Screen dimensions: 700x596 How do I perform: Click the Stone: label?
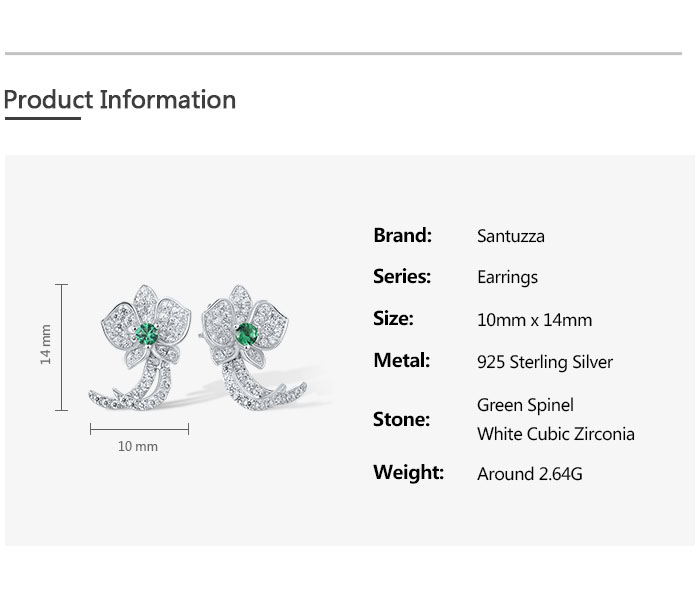(401, 420)
